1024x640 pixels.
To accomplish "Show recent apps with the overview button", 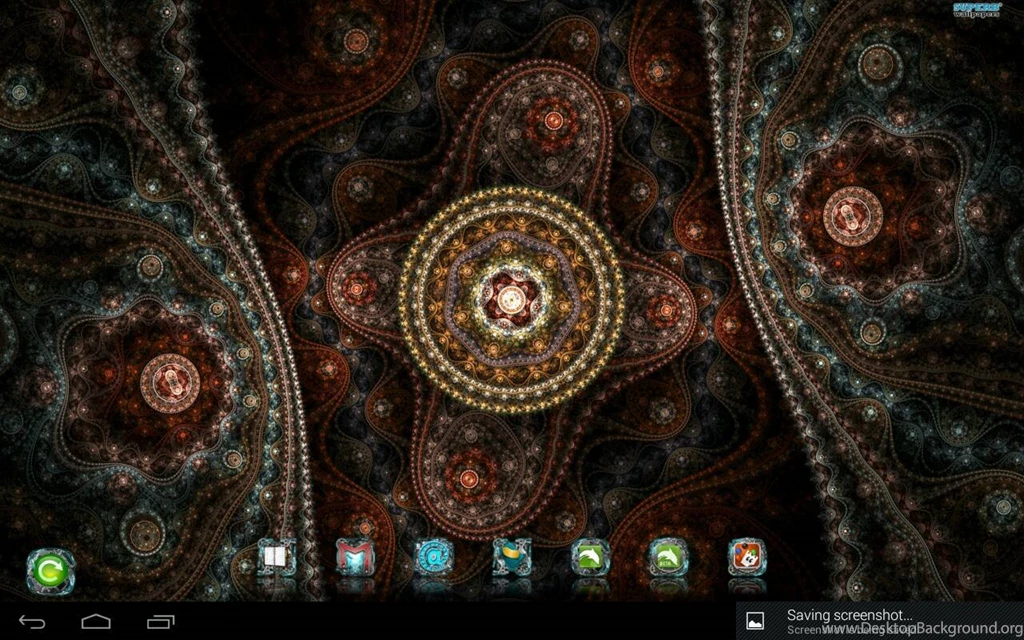I will click(x=160, y=622).
